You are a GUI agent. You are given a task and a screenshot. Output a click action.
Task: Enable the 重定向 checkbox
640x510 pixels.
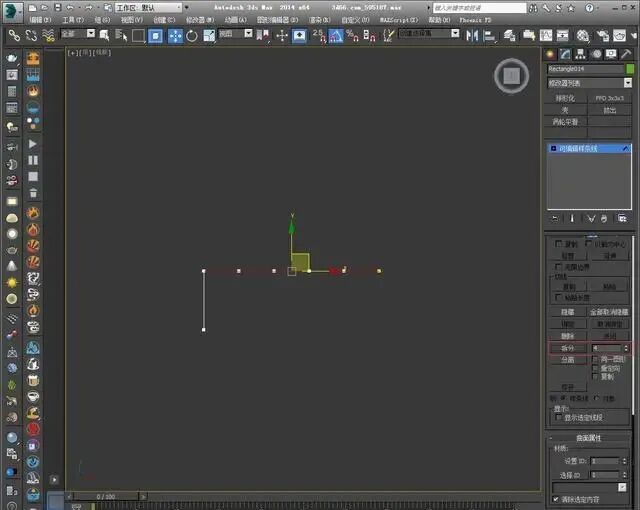point(595,368)
